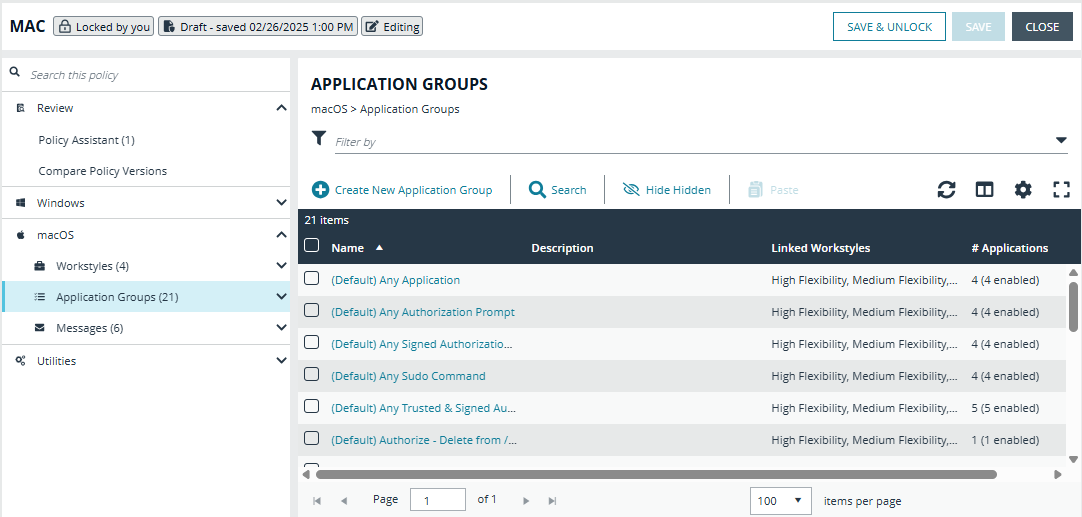Click the Close button
The width and height of the screenshot is (1082, 517).
point(1042,27)
